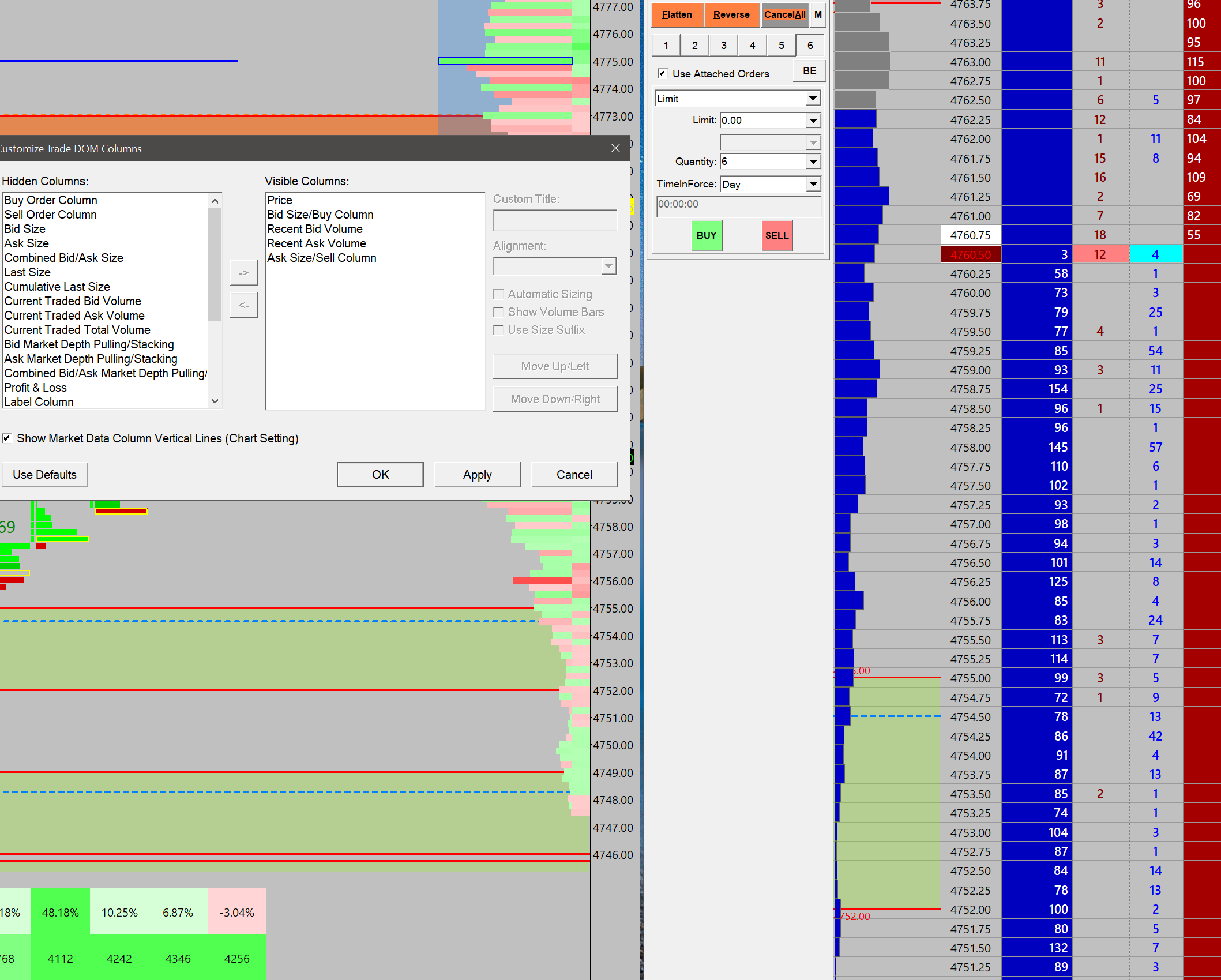Image resolution: width=1221 pixels, height=980 pixels.
Task: Click the Custom Title input field
Action: [554, 220]
